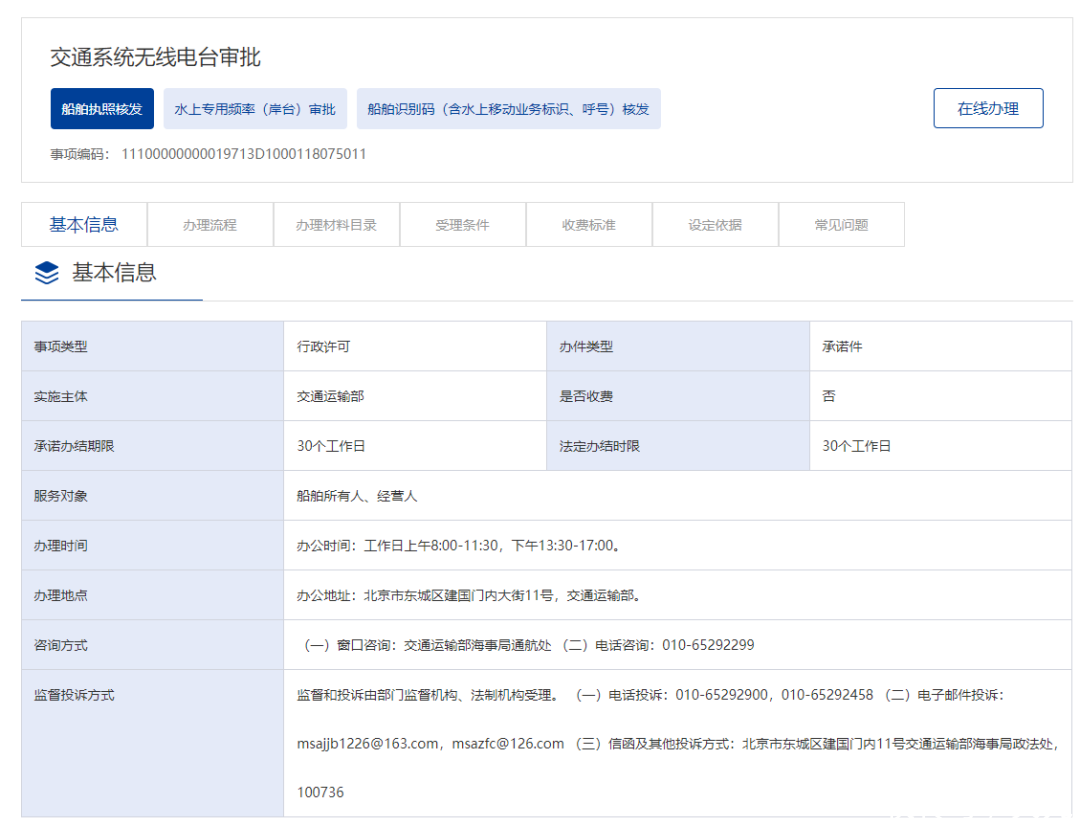View the 受理条件 tab

tap(462, 224)
